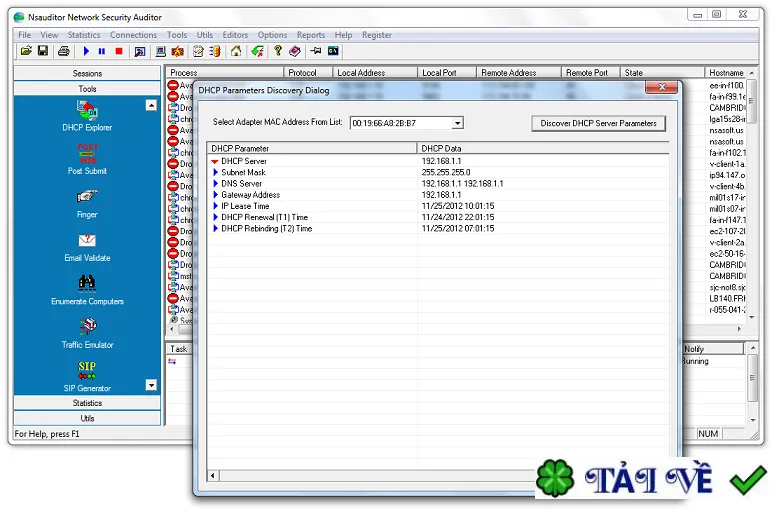Viewport: 779px width, 509px height.
Task: Click Discover DHCP Server Parameters button
Action: click(598, 123)
